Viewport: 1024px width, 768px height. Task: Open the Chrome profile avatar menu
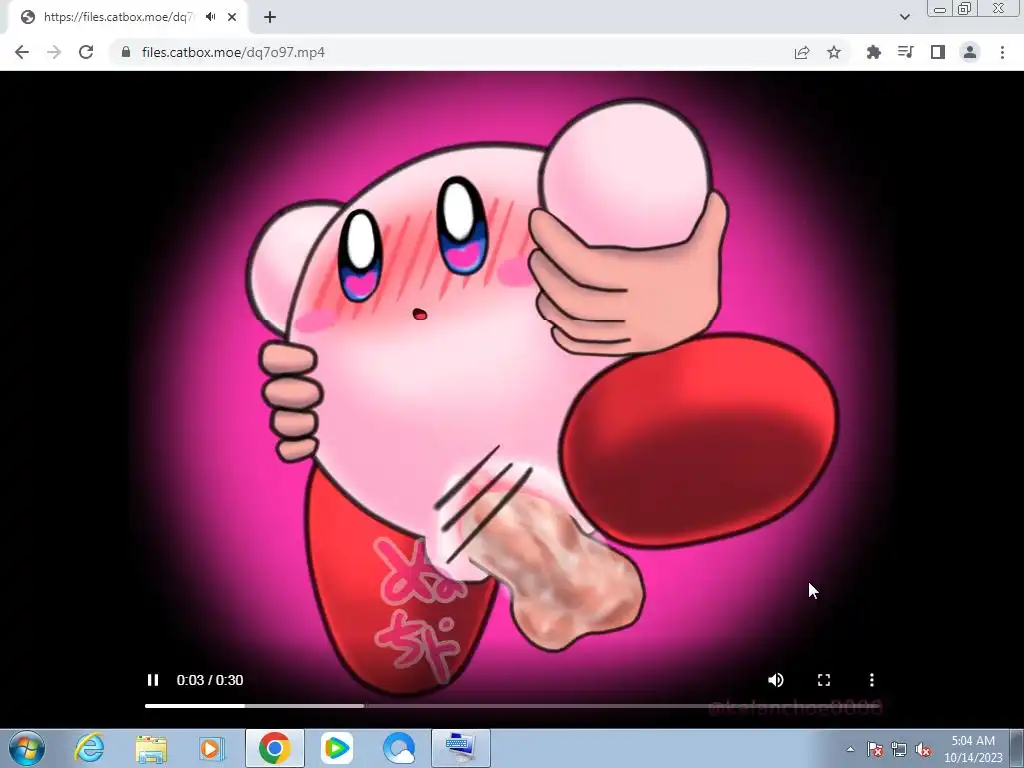point(970,52)
